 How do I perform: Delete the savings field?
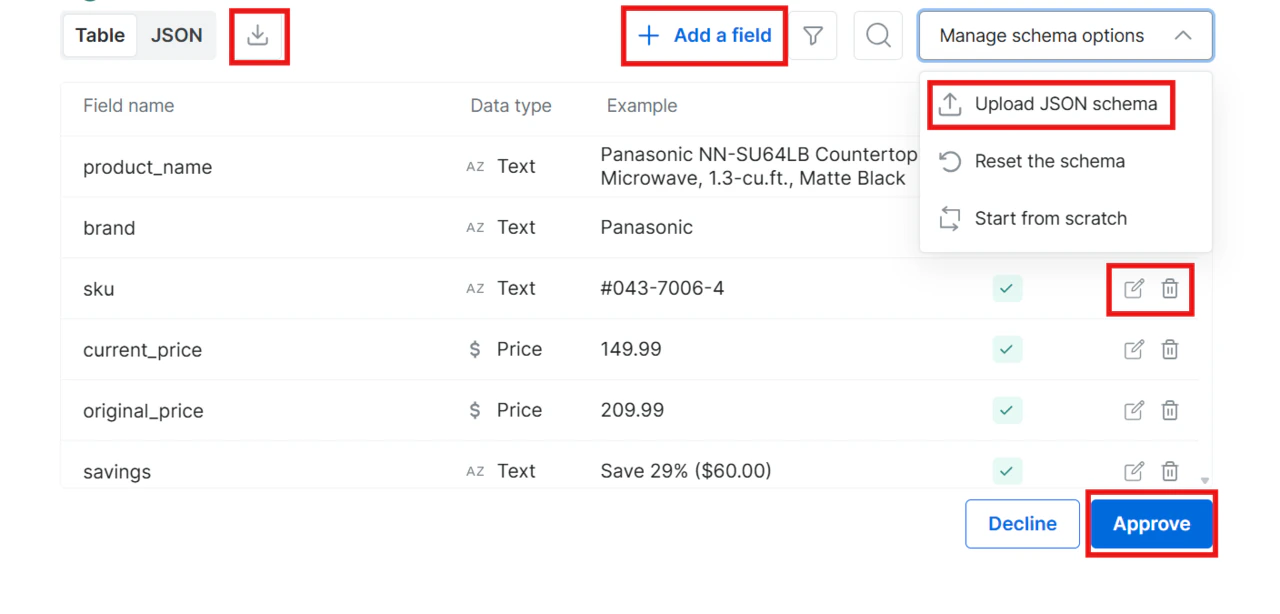(x=1170, y=472)
